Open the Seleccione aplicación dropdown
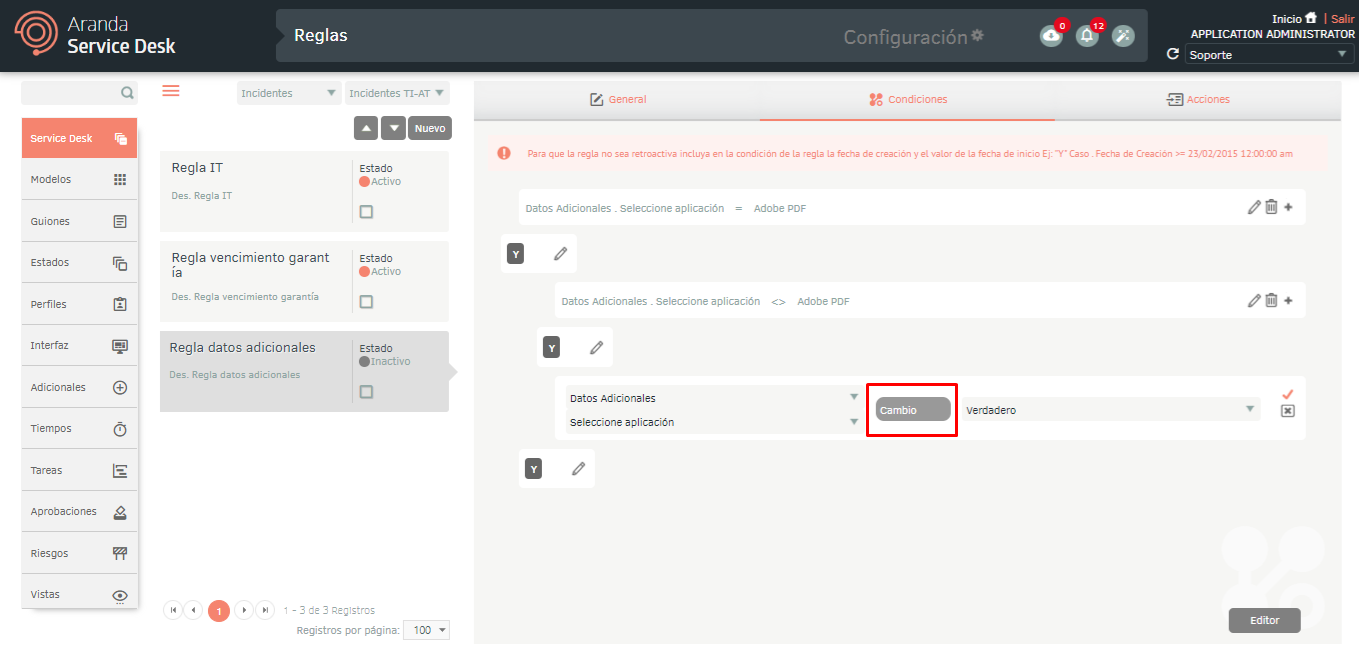 713,422
